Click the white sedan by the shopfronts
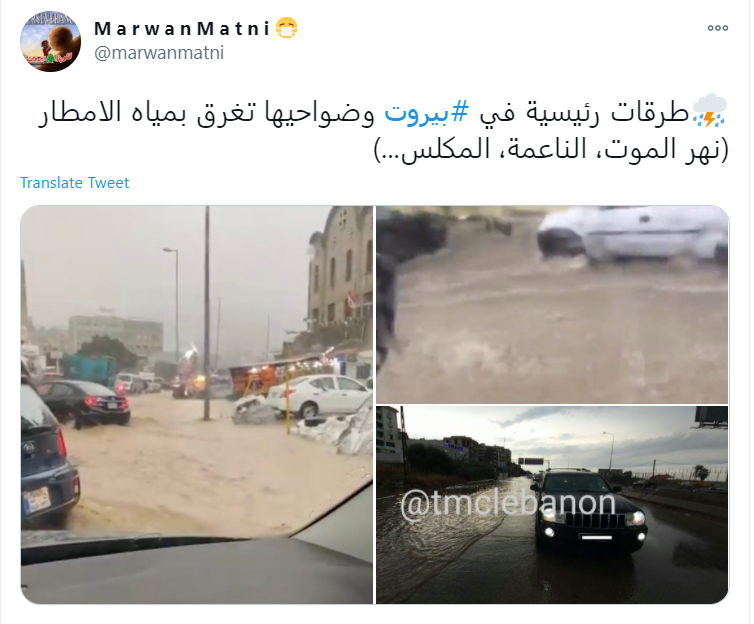This screenshot has height=624, width=754. [x=318, y=395]
